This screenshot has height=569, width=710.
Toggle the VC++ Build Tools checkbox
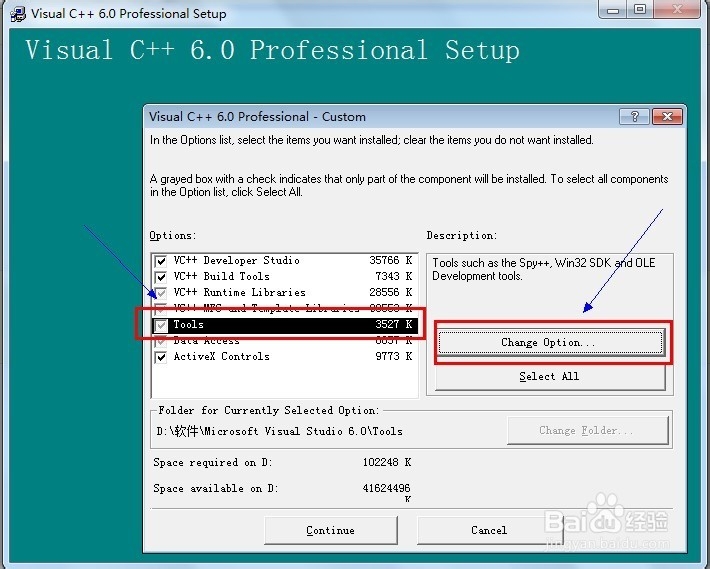[x=161, y=277]
